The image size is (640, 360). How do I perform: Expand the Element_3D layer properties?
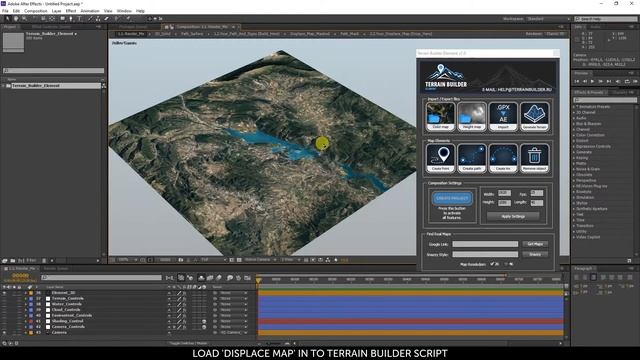click(26, 293)
